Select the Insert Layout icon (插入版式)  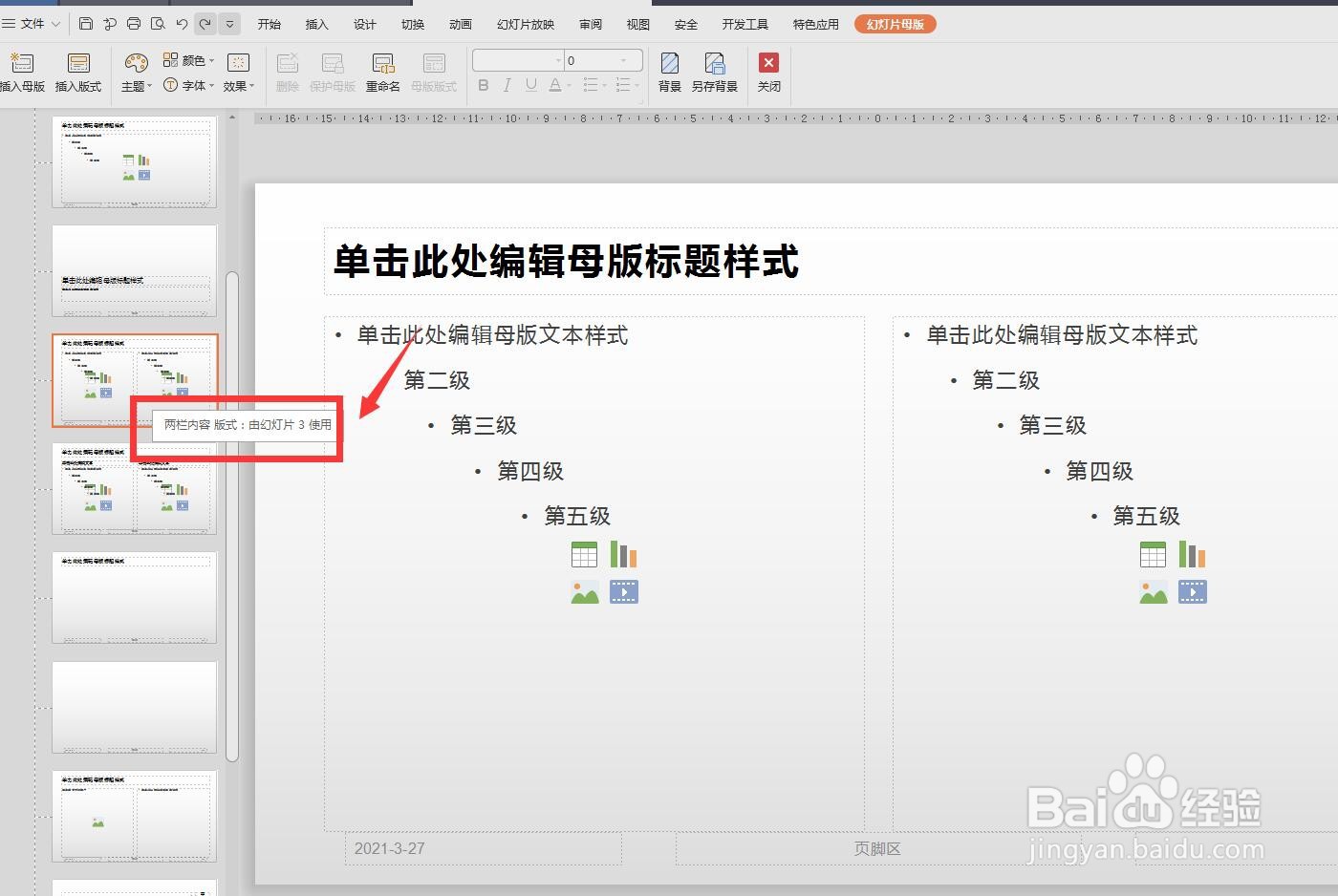coord(78,72)
